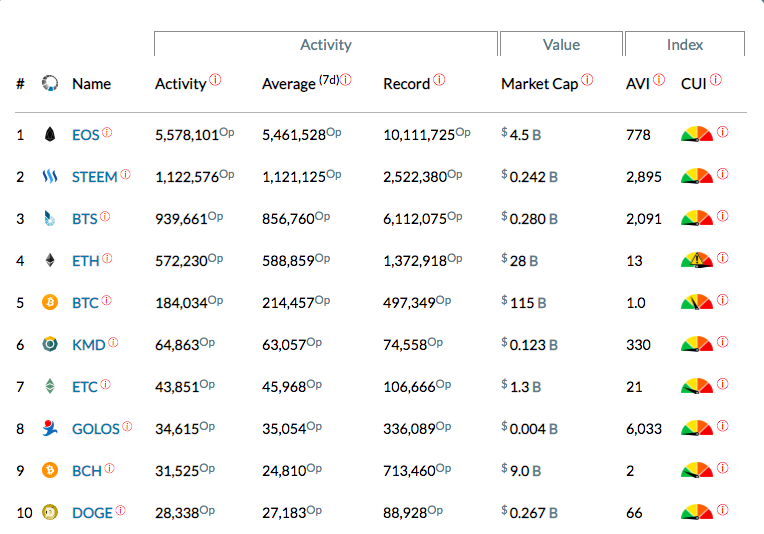Click the BCH coin logo icon
This screenshot has width=764, height=534.
(50, 470)
